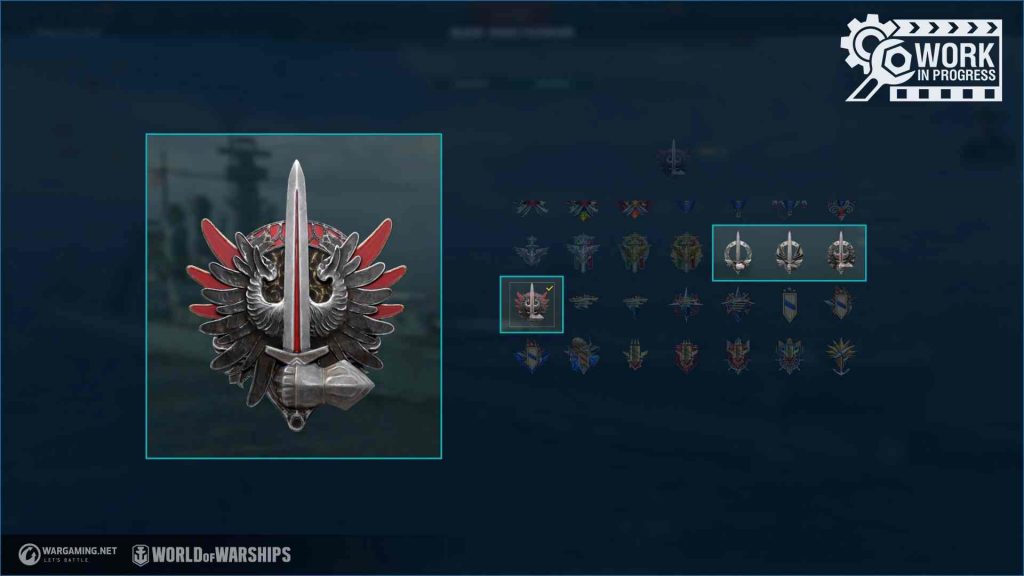
Task: Pick the helmet emblem with blue wings
Action: pos(583,356)
